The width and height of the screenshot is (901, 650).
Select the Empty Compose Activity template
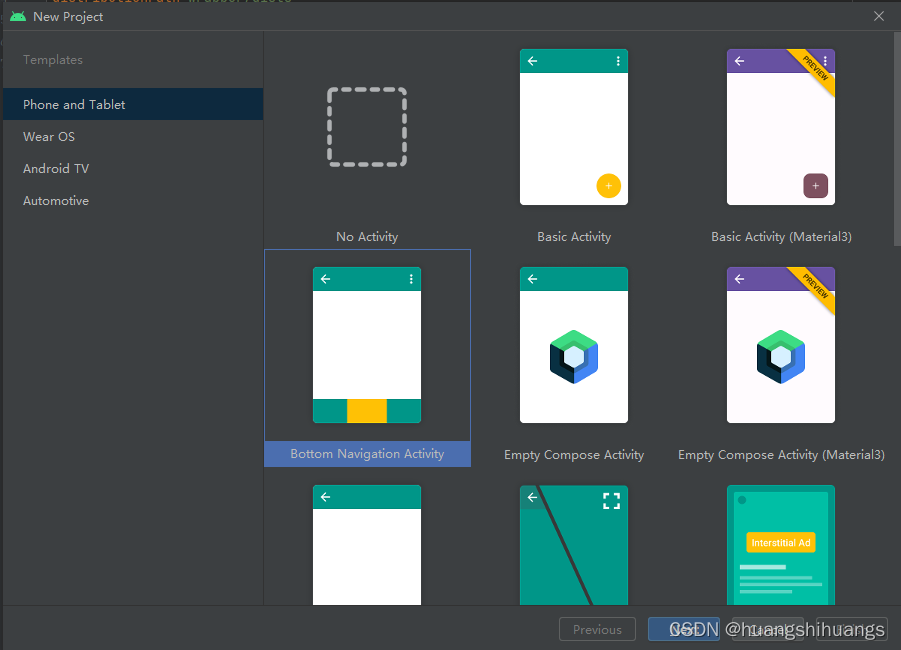[574, 345]
